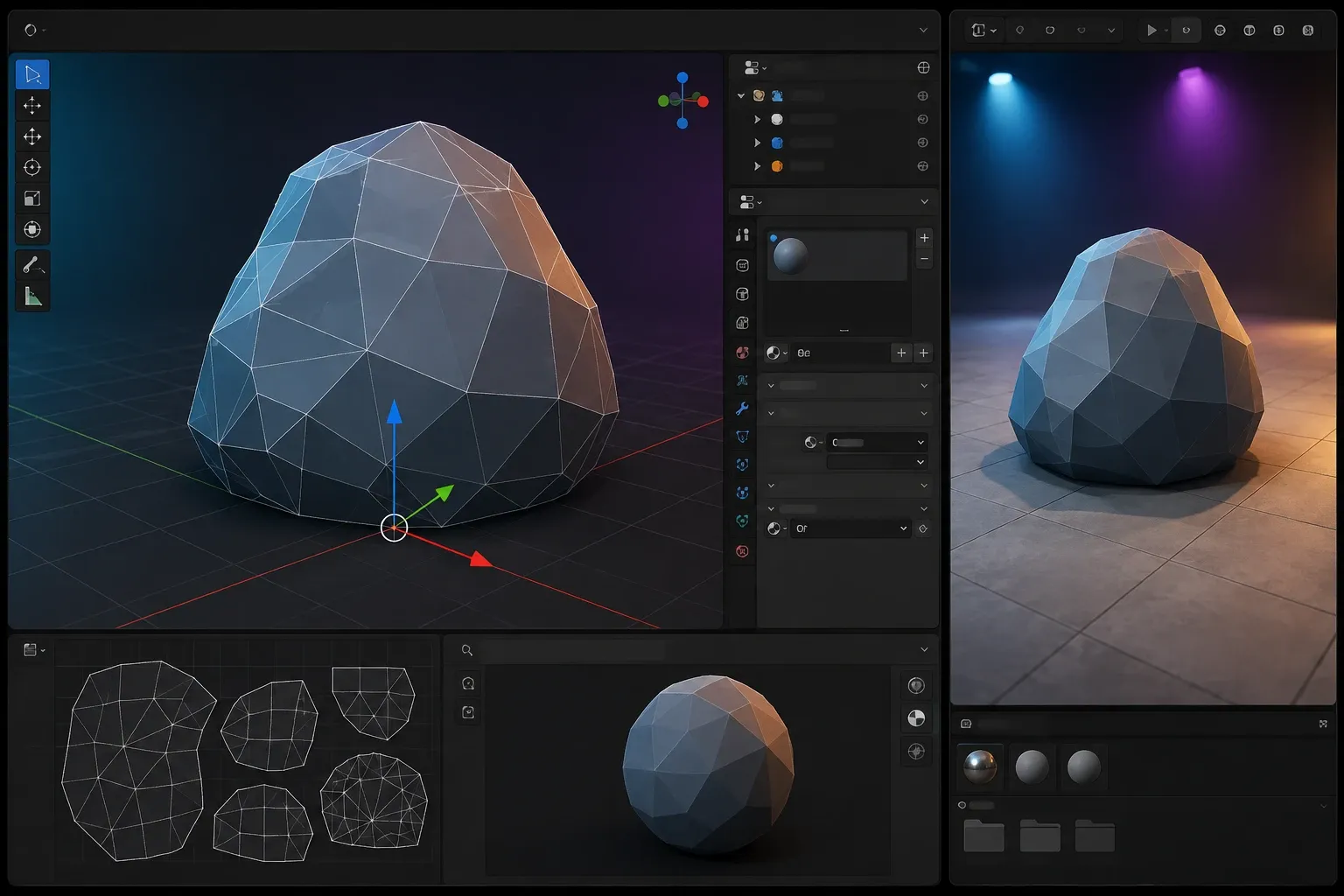
Task: Collapse the scene collection tree arrow
Action: [741, 95]
